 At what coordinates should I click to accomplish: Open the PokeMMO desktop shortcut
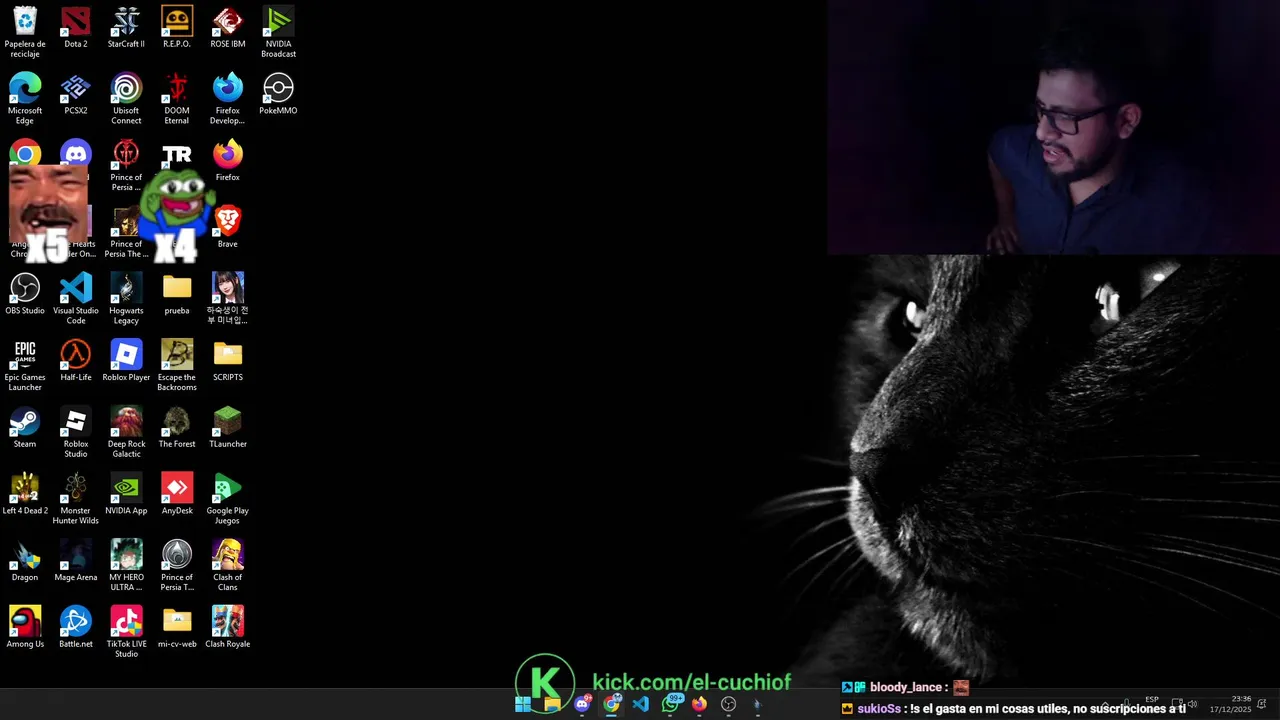pos(278,94)
